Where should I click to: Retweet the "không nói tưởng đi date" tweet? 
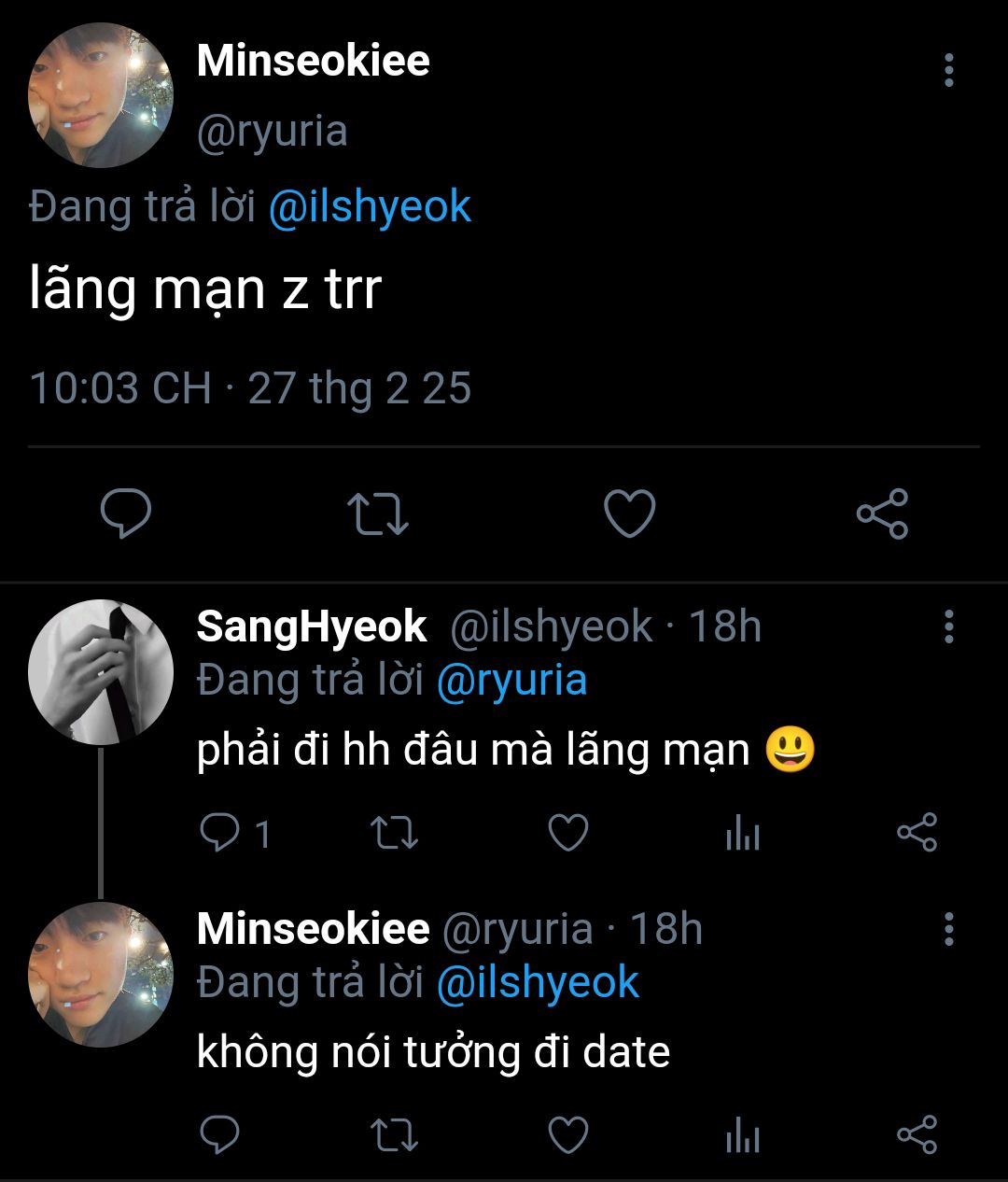click(394, 1135)
